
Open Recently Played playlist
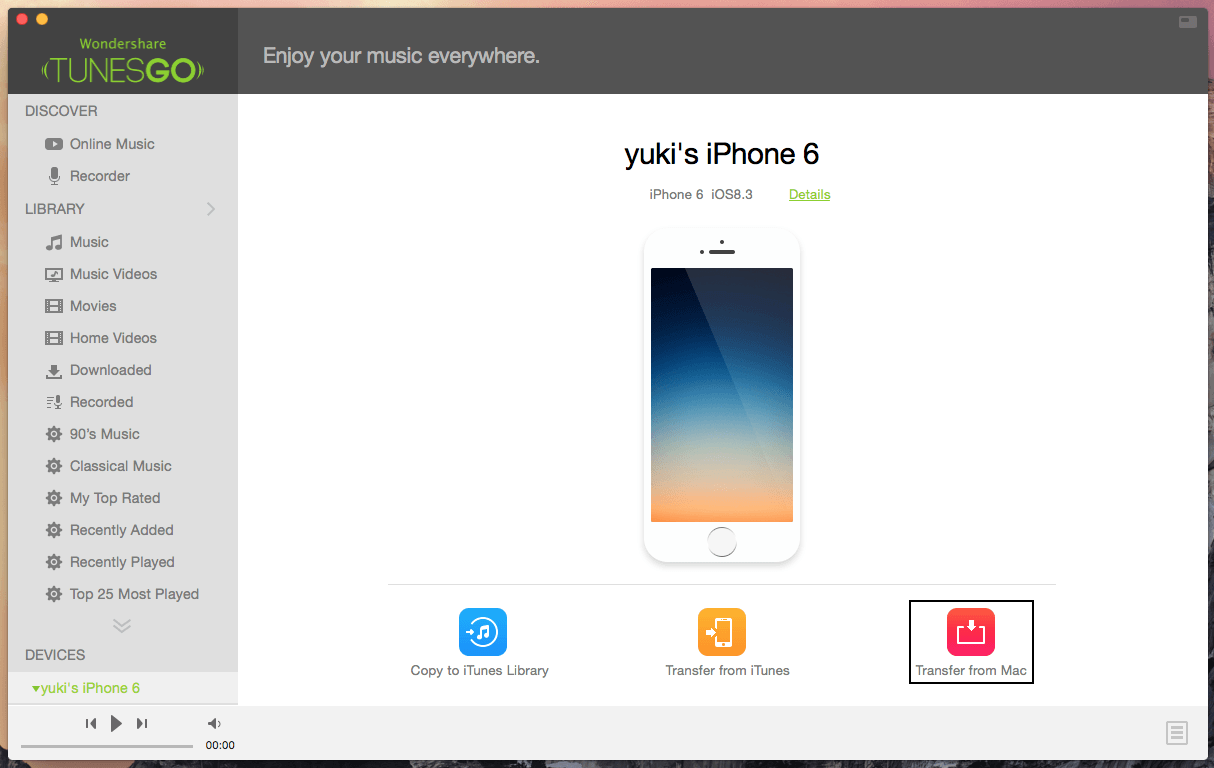point(109,562)
